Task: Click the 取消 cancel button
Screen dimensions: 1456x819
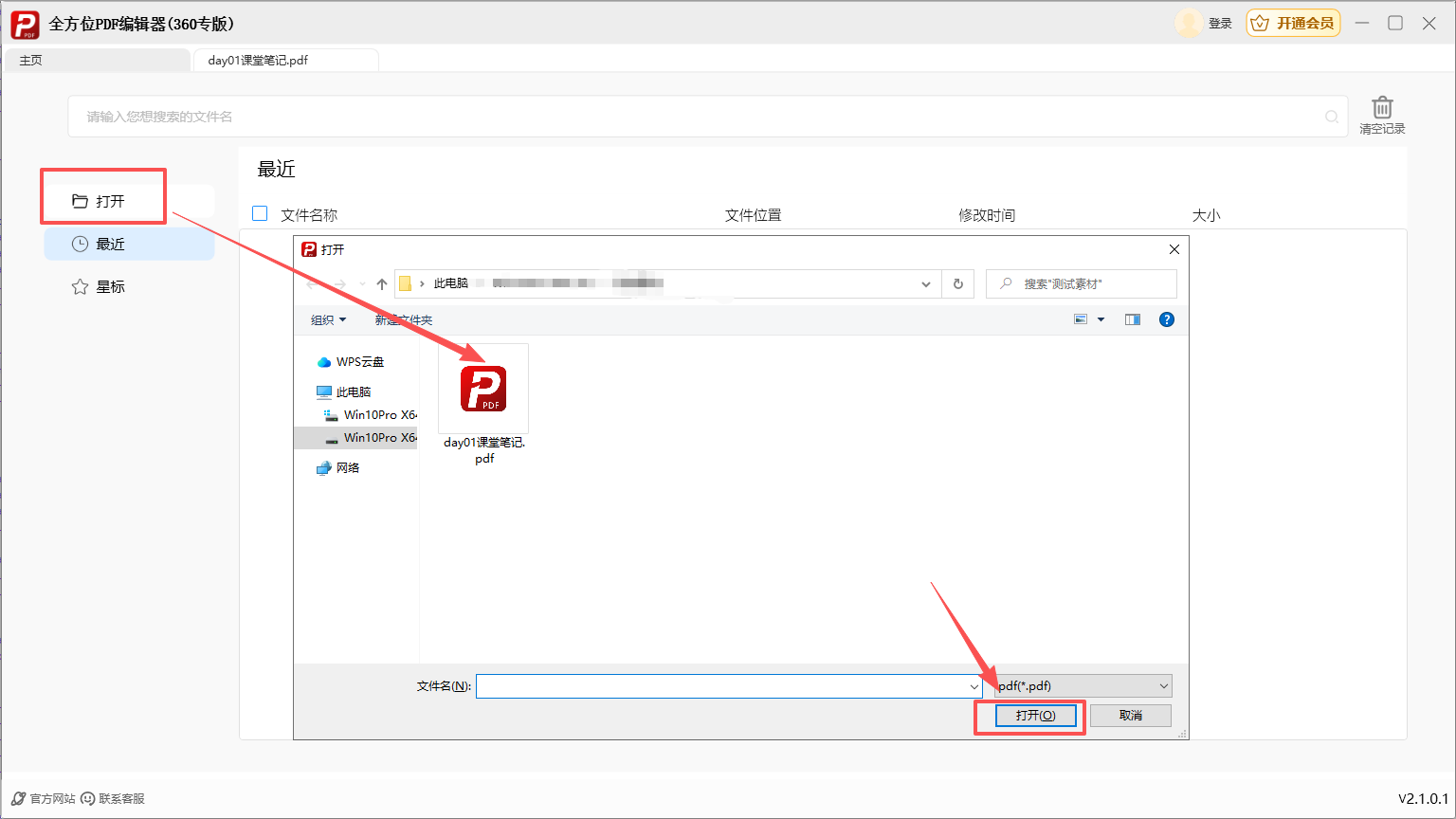Action: click(1130, 716)
